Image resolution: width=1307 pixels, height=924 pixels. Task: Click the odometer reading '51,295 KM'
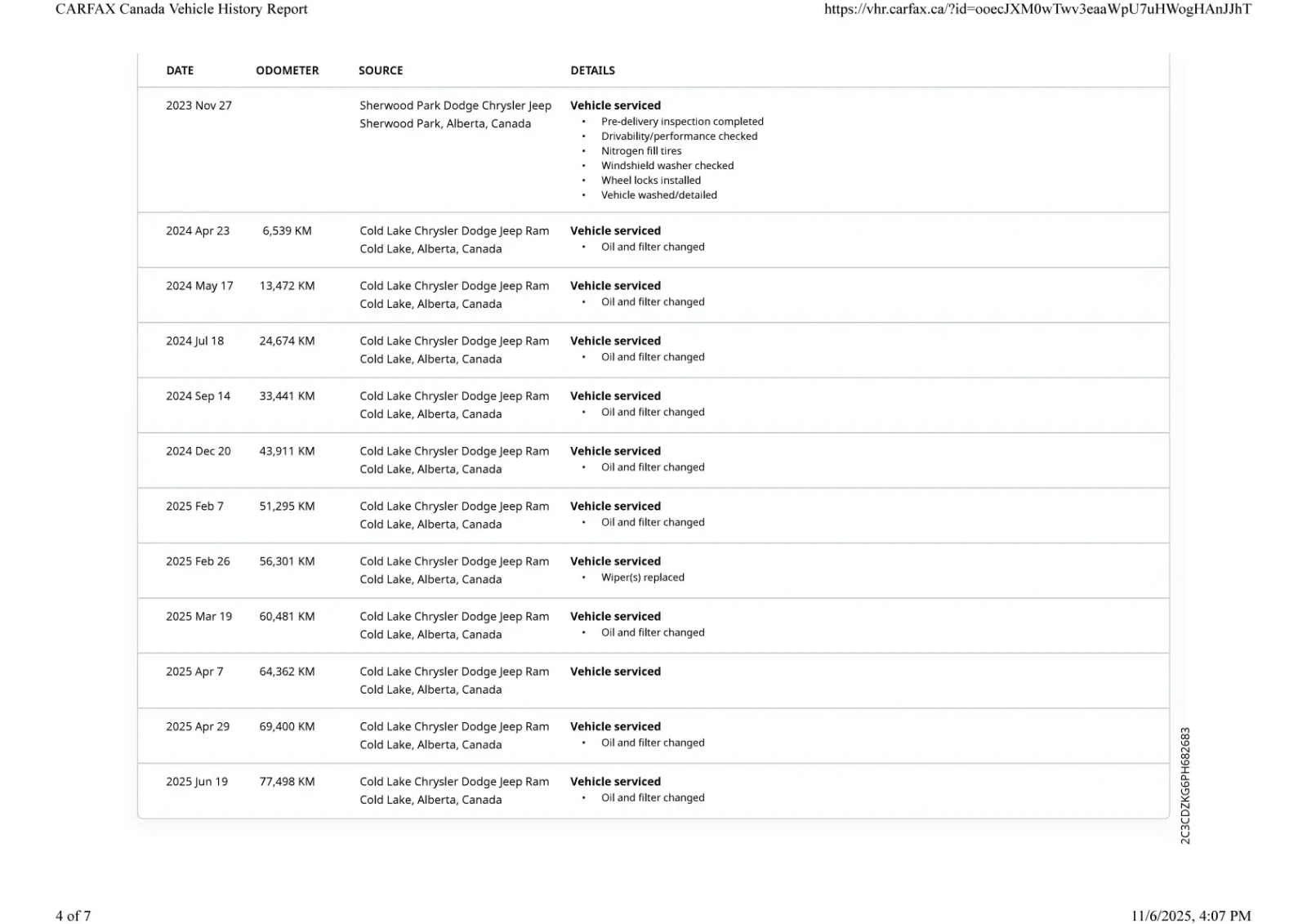tap(287, 507)
